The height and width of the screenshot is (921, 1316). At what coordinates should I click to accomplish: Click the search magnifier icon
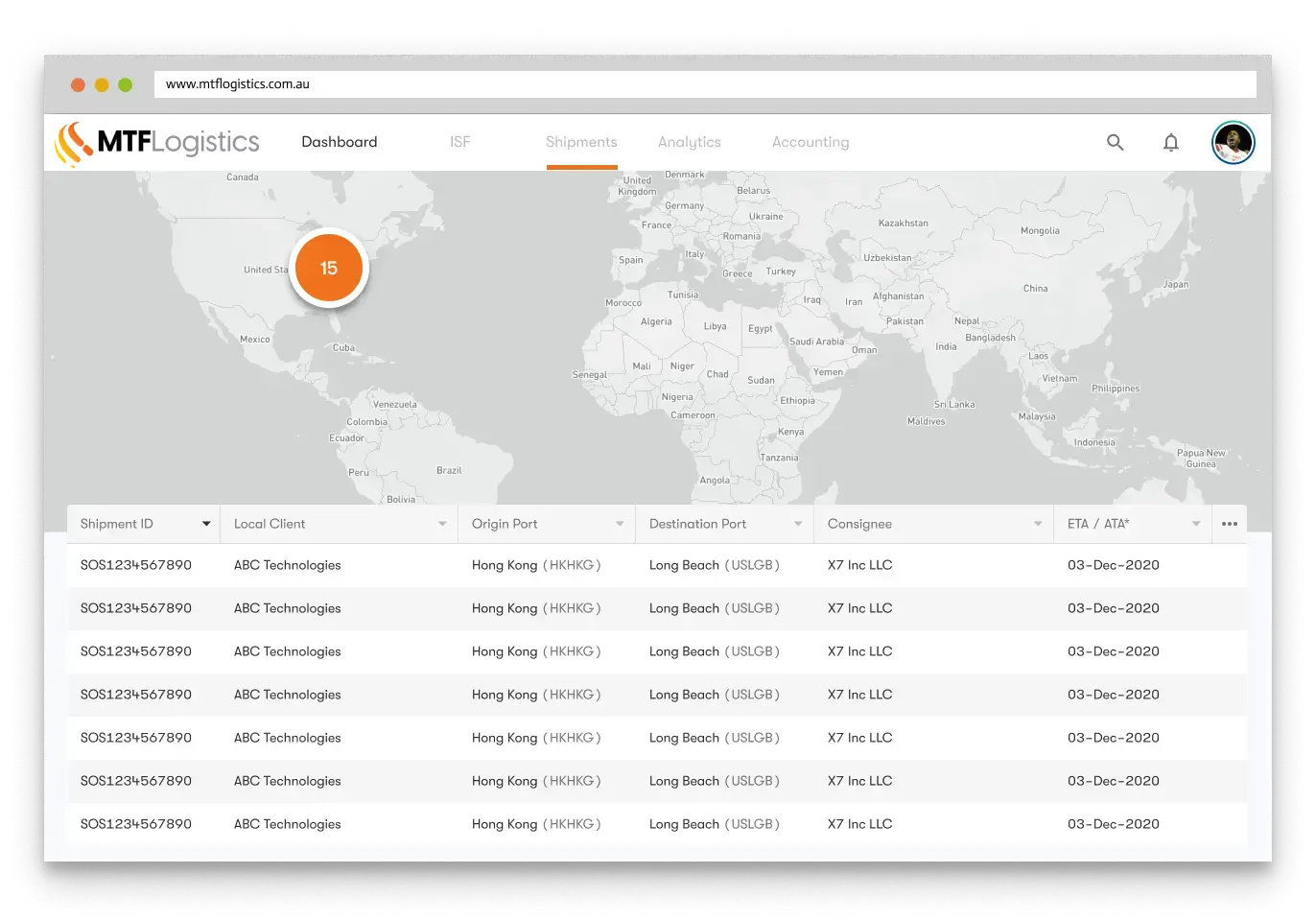pos(1115,142)
